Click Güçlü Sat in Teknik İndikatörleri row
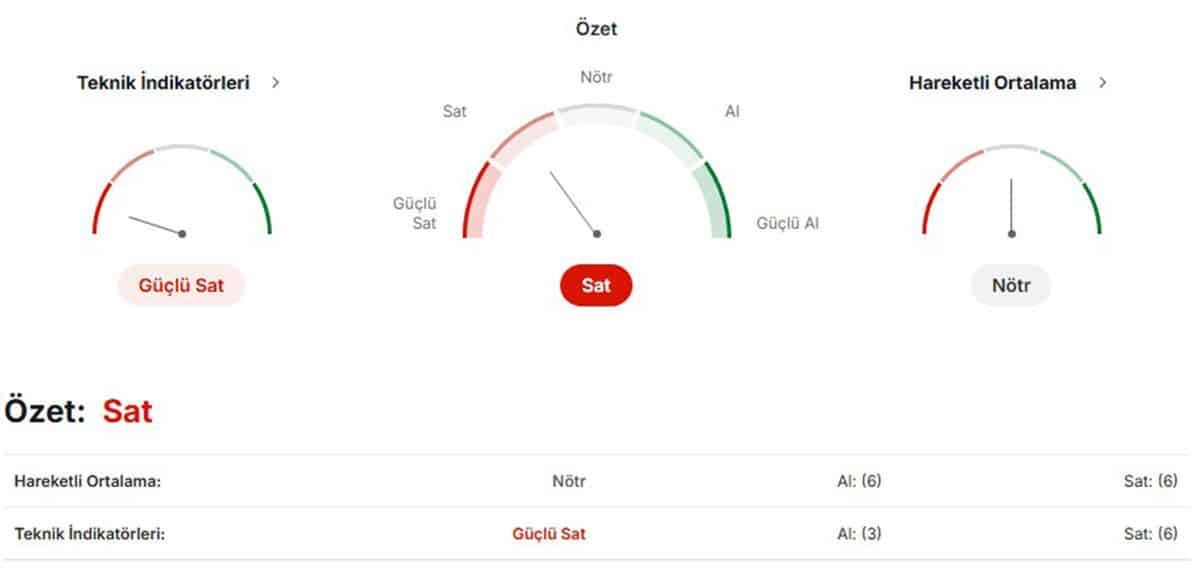The width and height of the screenshot is (1200, 572). pyautogui.click(x=549, y=534)
